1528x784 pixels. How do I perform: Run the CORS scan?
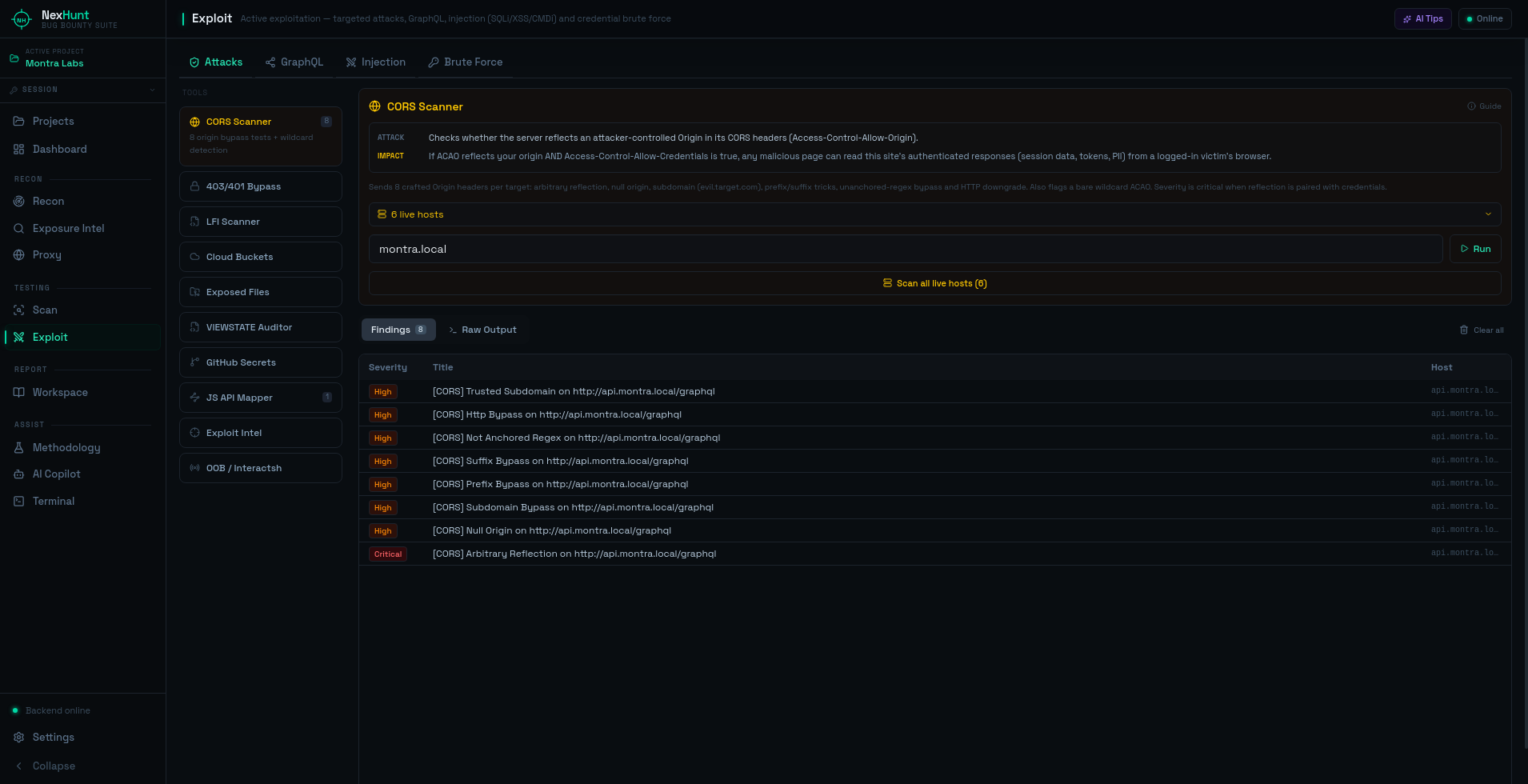click(x=1475, y=249)
